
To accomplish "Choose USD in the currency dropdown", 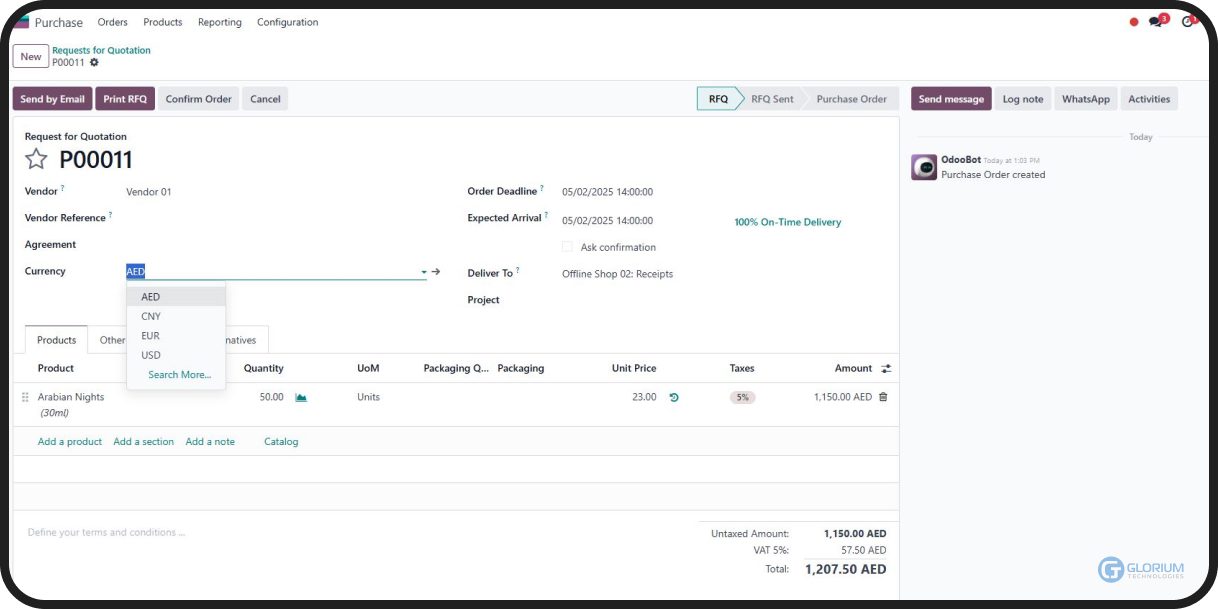I will [151, 355].
